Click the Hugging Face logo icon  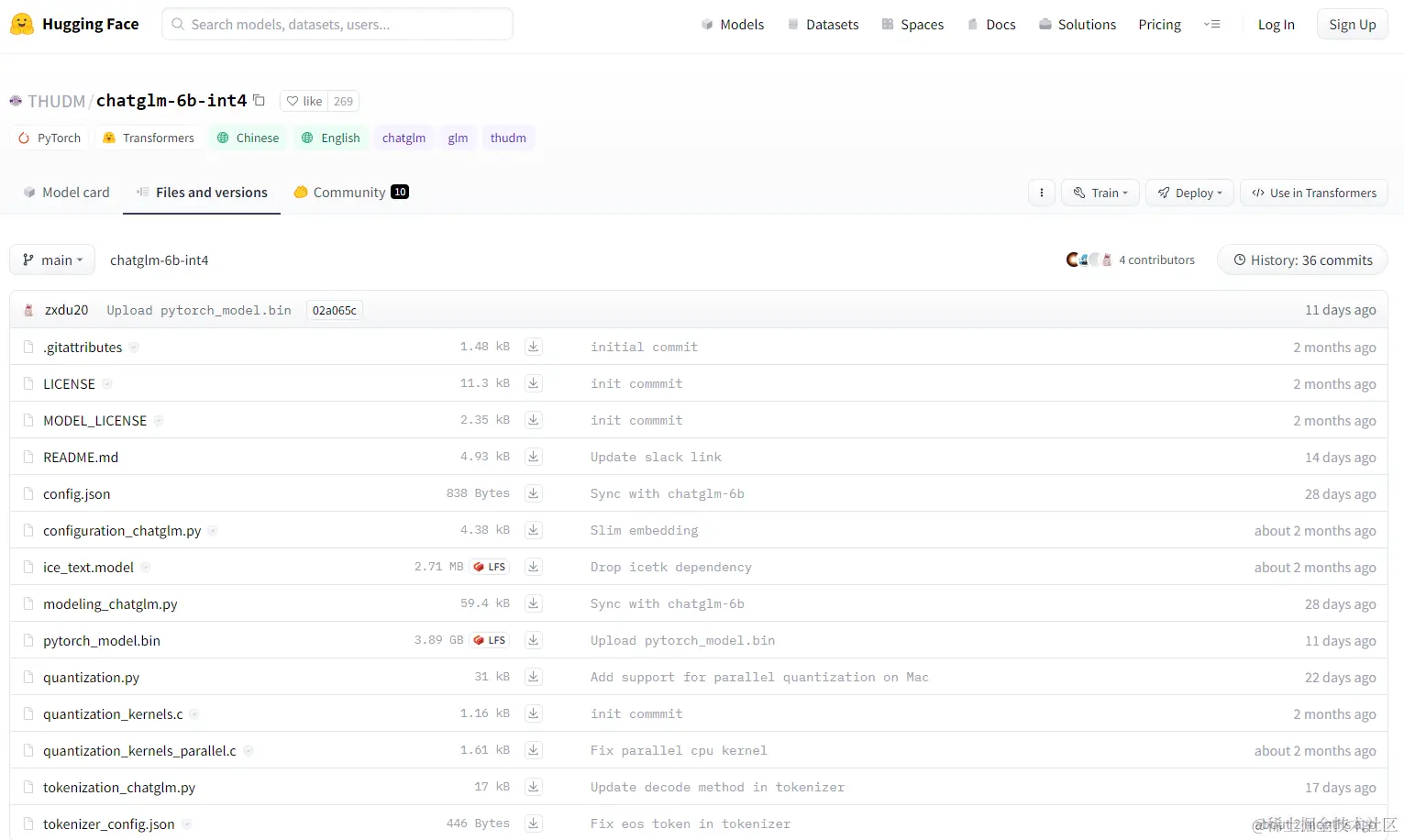[x=22, y=24]
